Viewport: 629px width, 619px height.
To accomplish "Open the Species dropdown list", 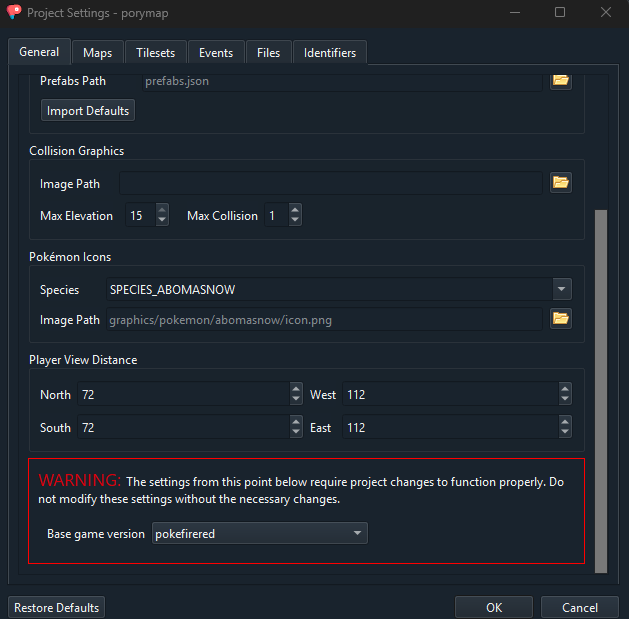I will (x=561, y=290).
